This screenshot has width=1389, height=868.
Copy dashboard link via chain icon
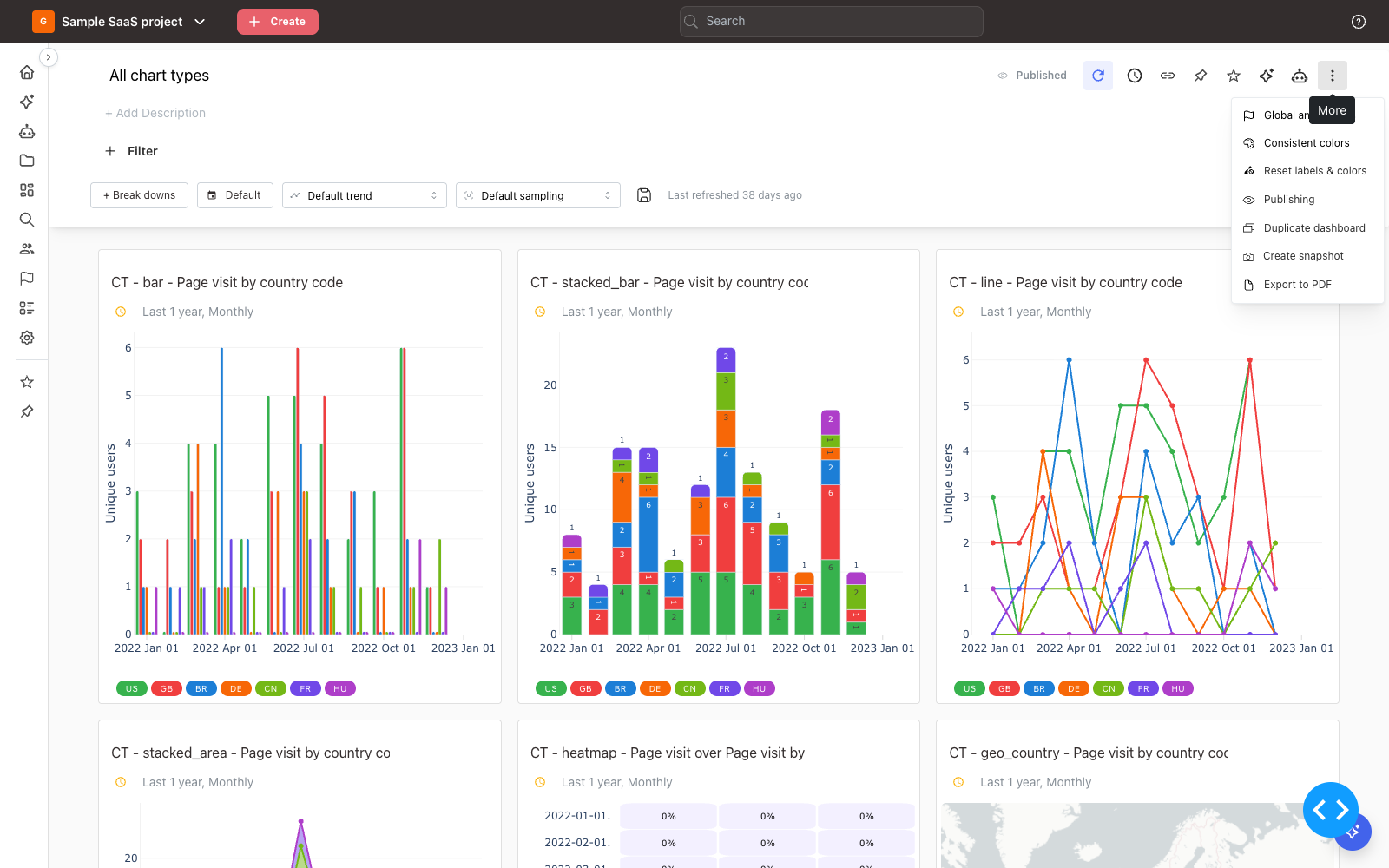1168,76
